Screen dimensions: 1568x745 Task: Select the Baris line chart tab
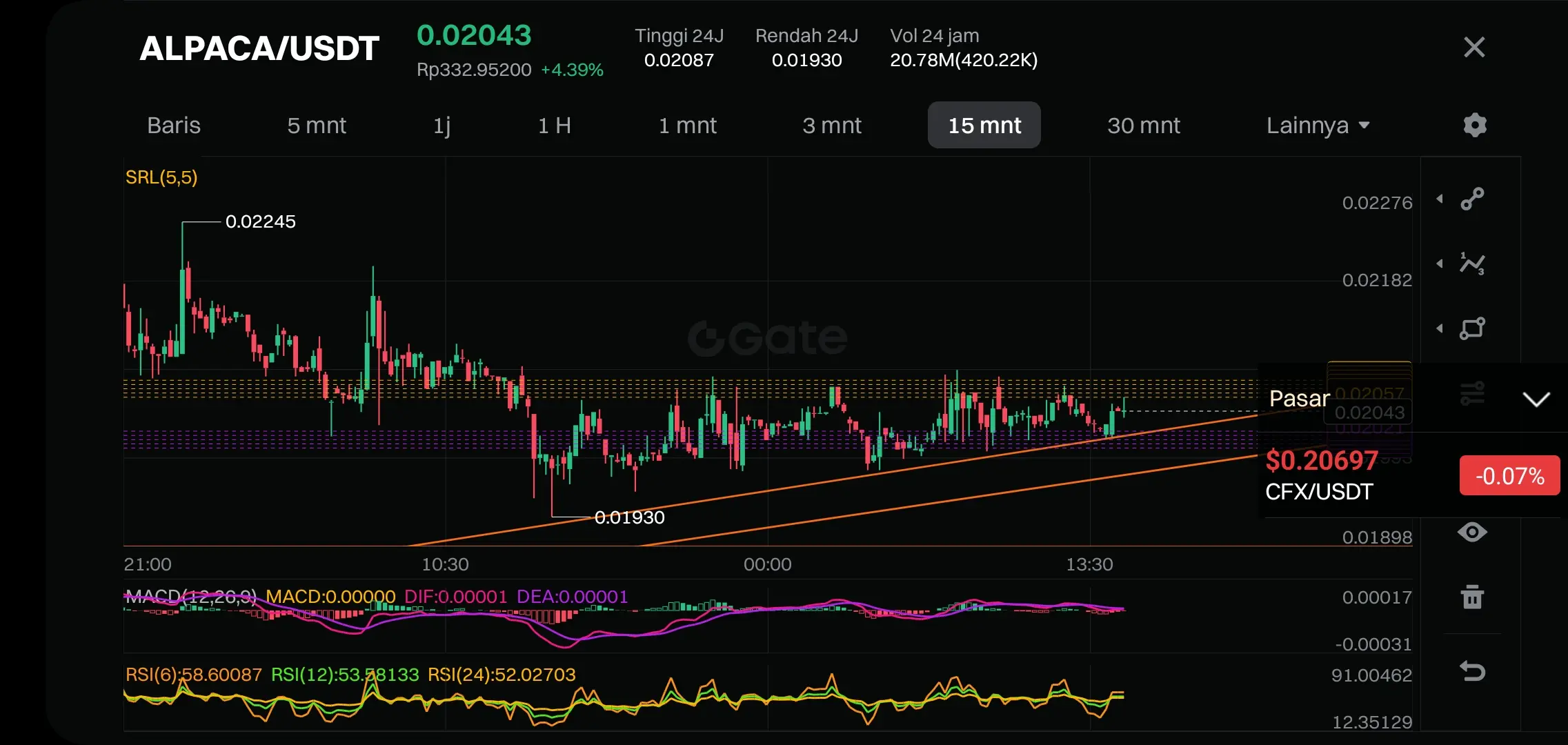[174, 126]
